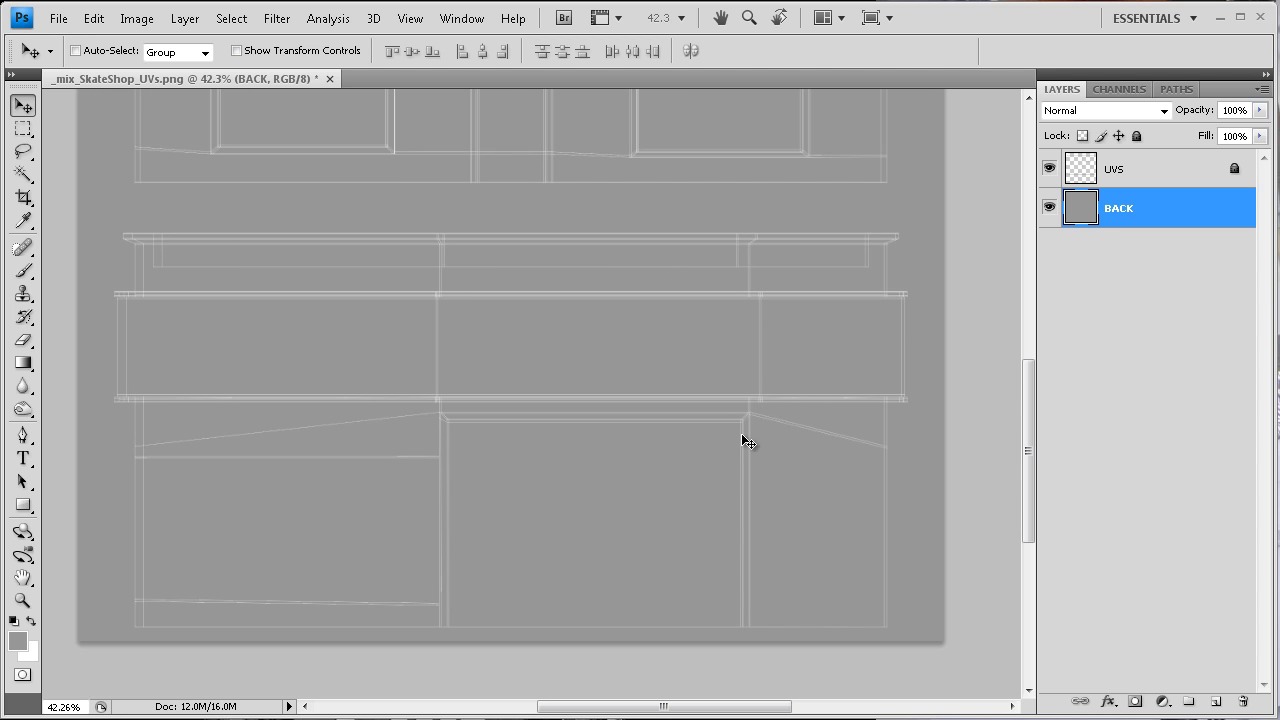Open the Analysis menu
Viewport: 1280px width, 720px height.
click(x=328, y=18)
